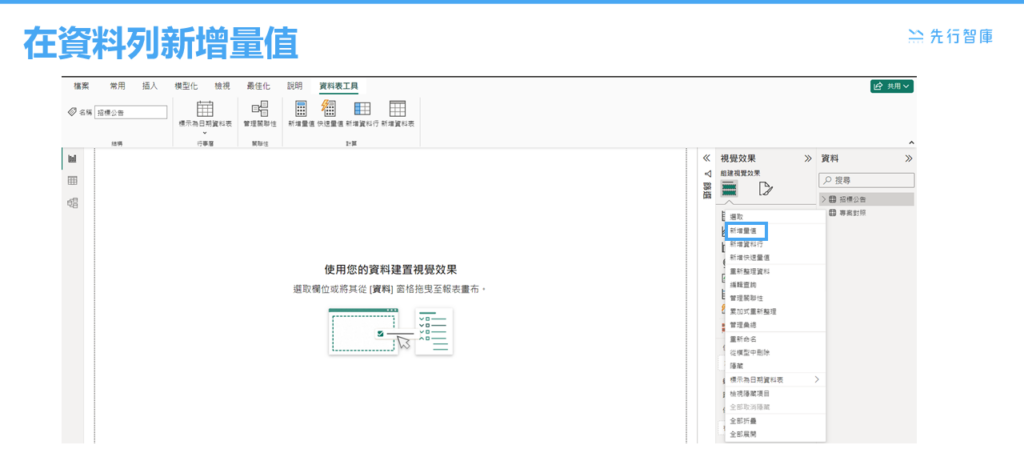Choose 新增快速量值 in the context menu

coord(775,257)
